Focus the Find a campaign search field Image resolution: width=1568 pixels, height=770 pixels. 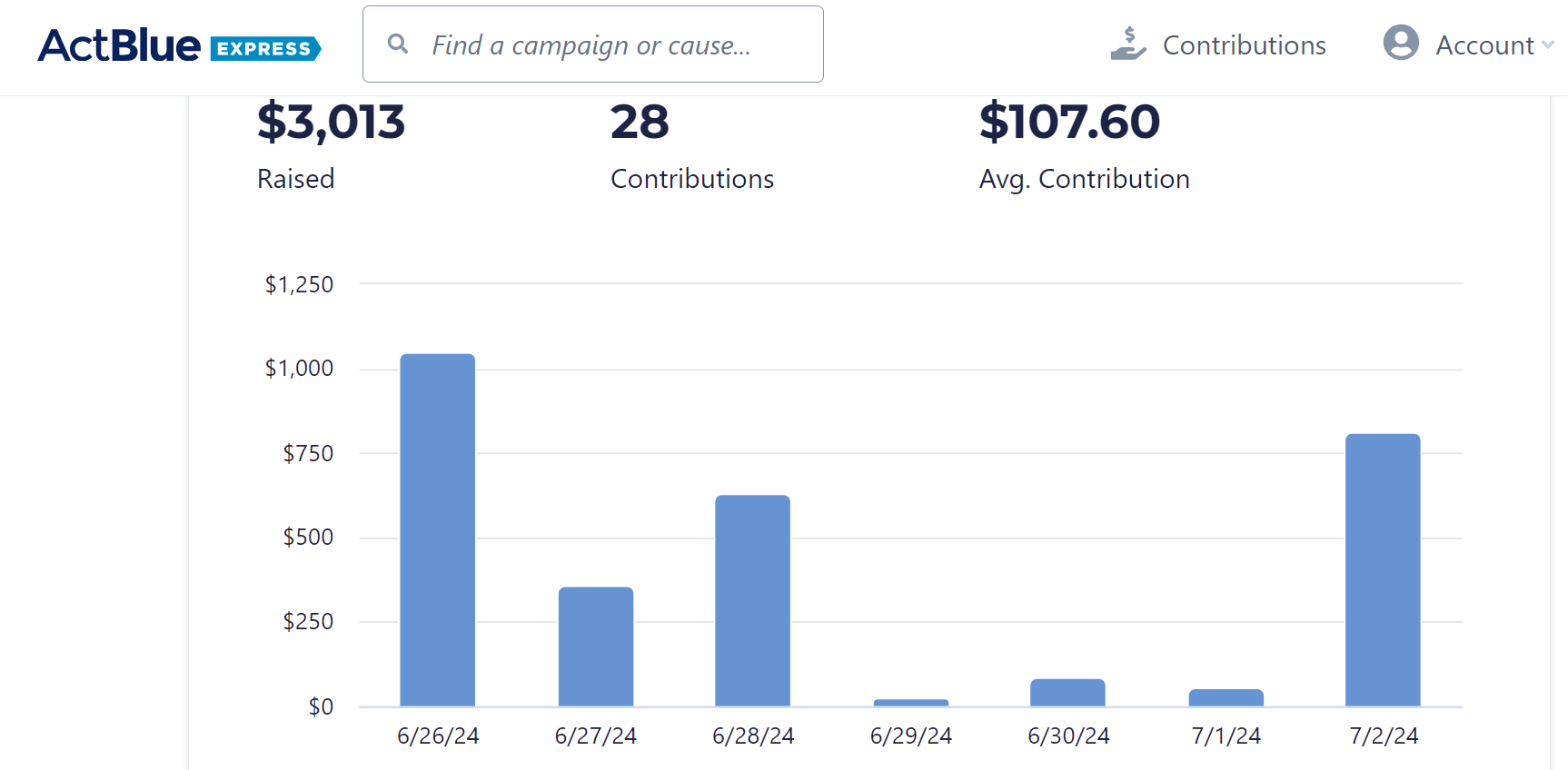pyautogui.click(x=609, y=44)
